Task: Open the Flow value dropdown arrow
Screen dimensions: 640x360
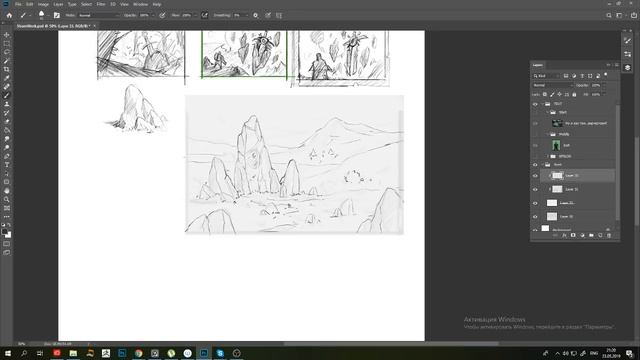Action: click(195, 16)
